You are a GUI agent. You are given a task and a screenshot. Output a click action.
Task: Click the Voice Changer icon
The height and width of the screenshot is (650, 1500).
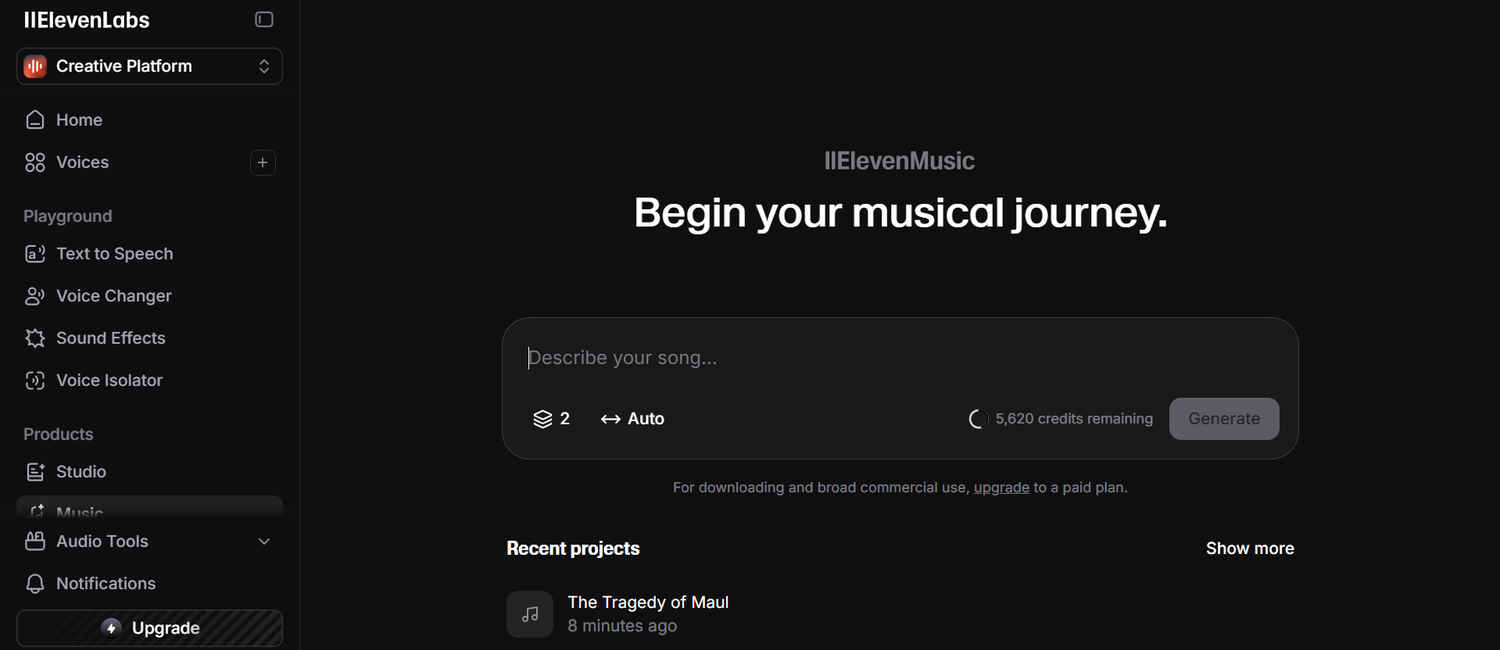35,296
